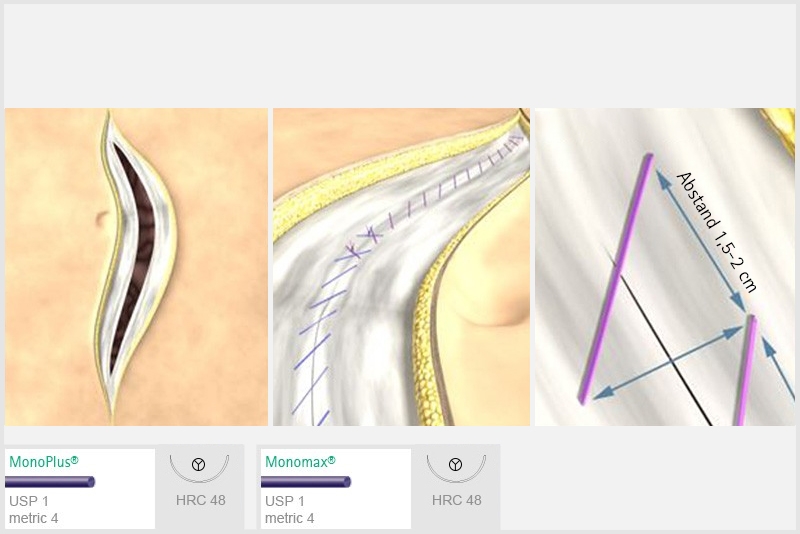Click the HRC 48 label under Monomax needle
This screenshot has width=800, height=534.
pyautogui.click(x=457, y=500)
